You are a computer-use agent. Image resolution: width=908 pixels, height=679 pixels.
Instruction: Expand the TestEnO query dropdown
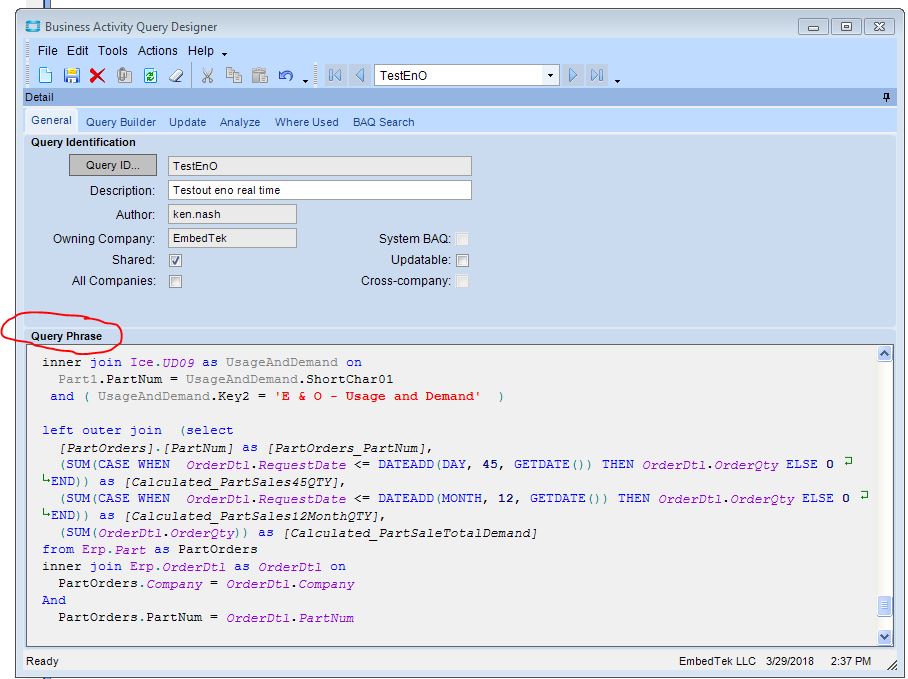pyautogui.click(x=550, y=75)
